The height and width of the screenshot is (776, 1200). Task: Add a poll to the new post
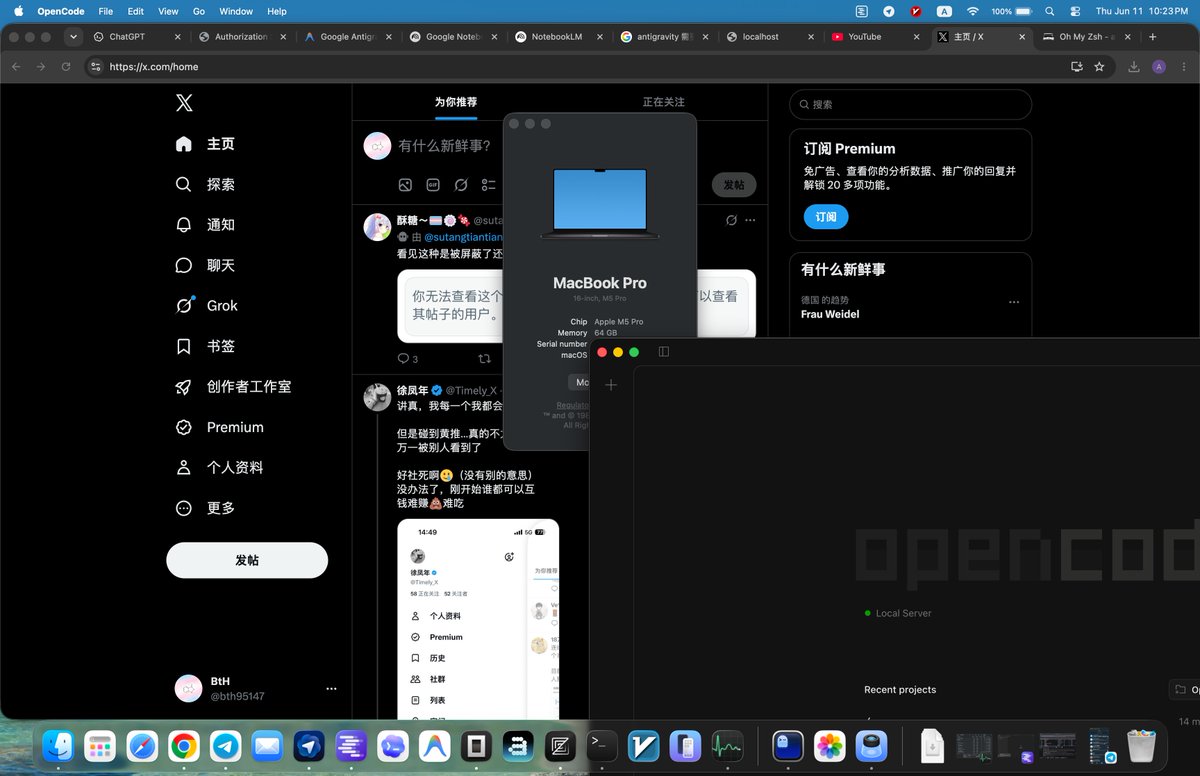pyautogui.click(x=488, y=185)
